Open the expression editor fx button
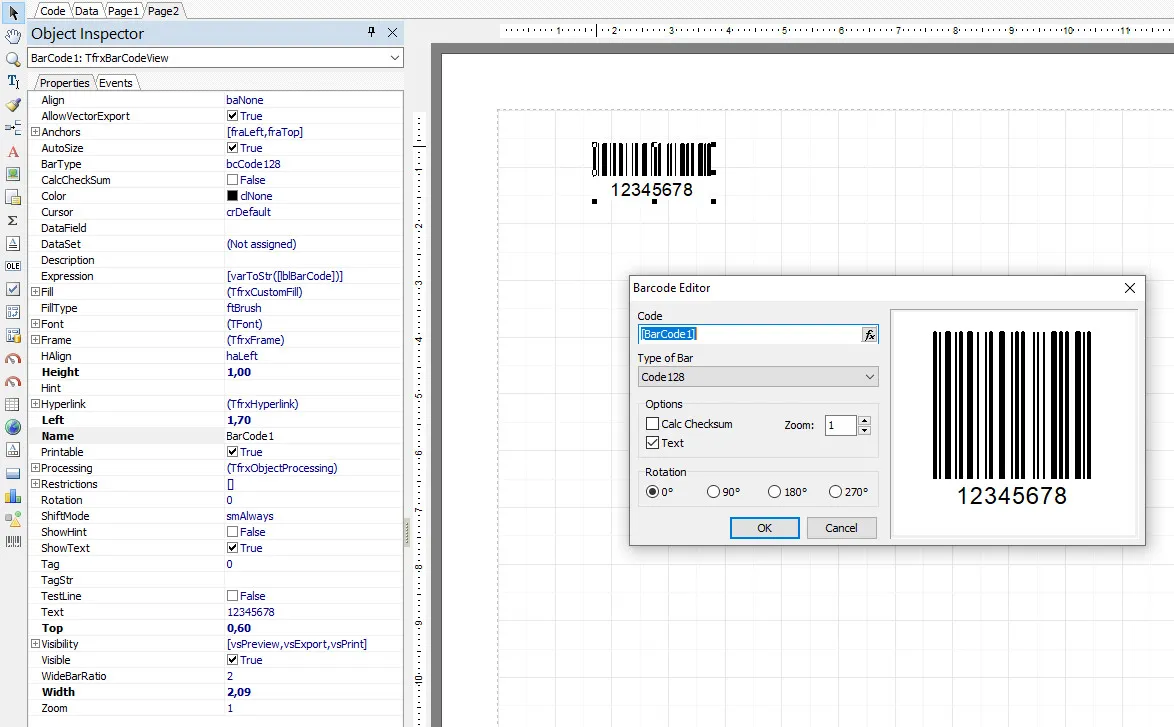Screen dimensions: 1174x727 click(870, 335)
